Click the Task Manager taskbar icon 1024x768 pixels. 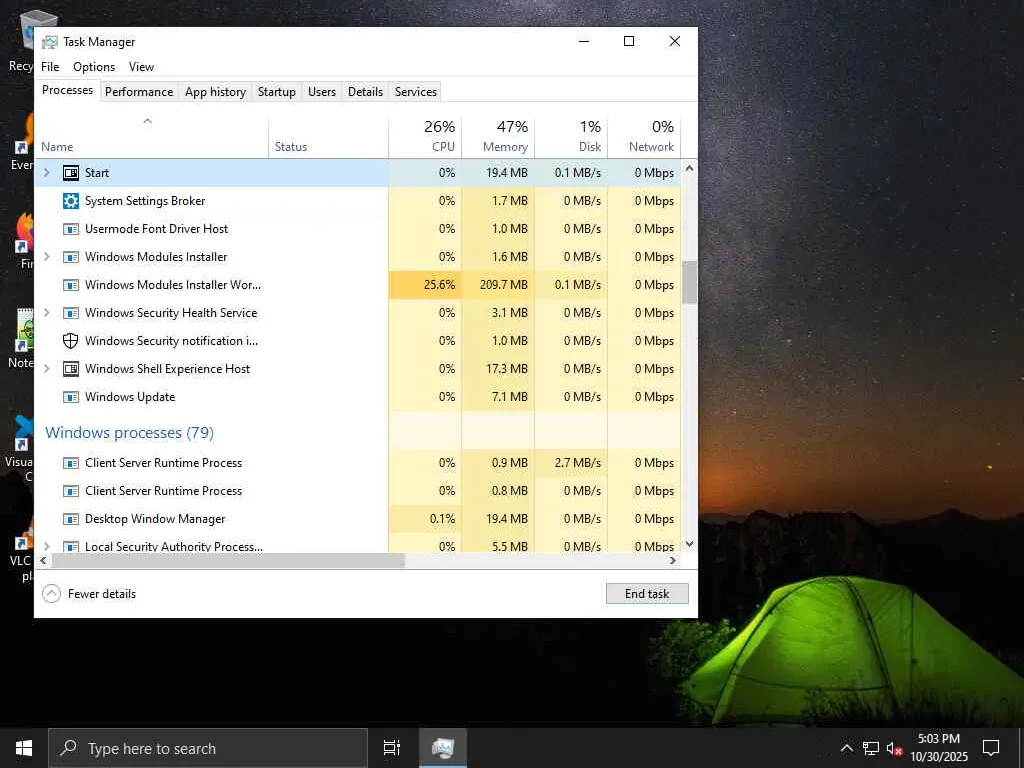tap(443, 748)
